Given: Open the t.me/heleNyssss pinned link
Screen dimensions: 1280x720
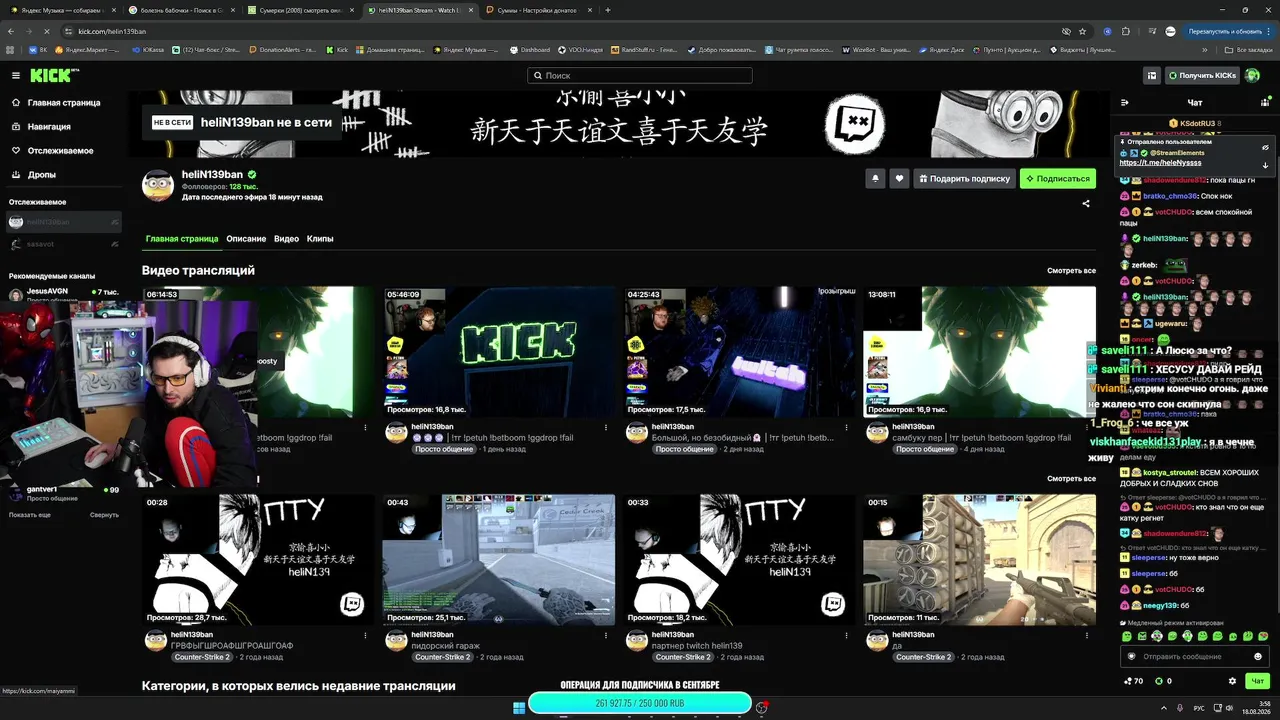Looking at the screenshot, I should click(1160, 162).
